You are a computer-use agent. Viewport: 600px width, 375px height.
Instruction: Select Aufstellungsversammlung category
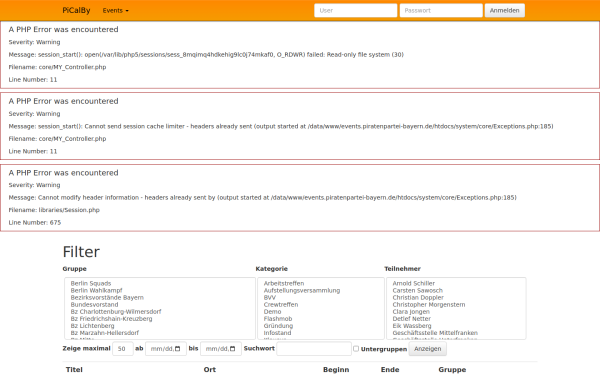(x=302, y=290)
